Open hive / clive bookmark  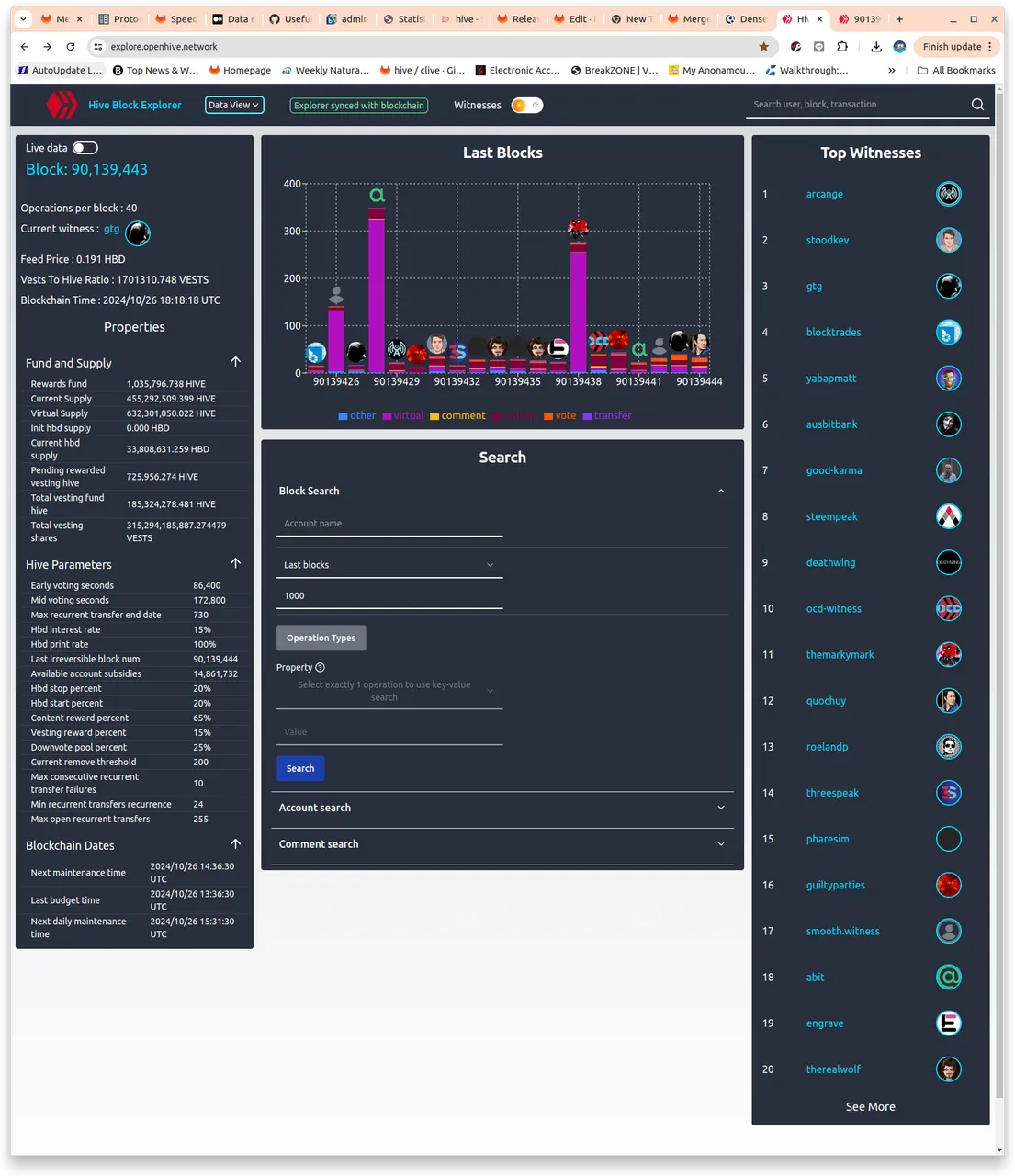(423, 71)
